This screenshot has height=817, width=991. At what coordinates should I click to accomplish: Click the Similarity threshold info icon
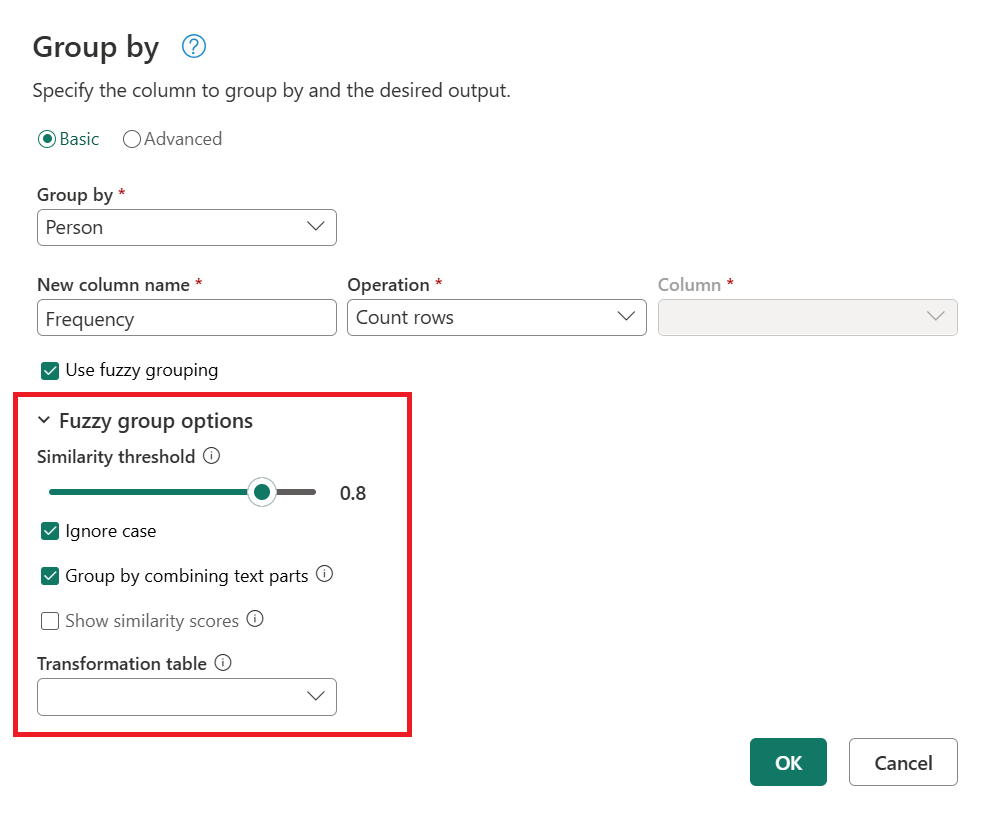click(211, 456)
